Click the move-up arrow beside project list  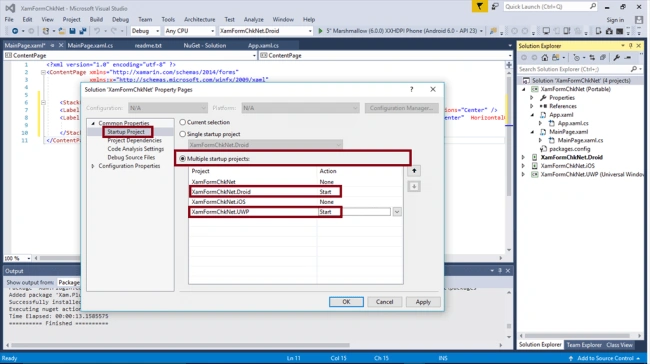coord(414,171)
